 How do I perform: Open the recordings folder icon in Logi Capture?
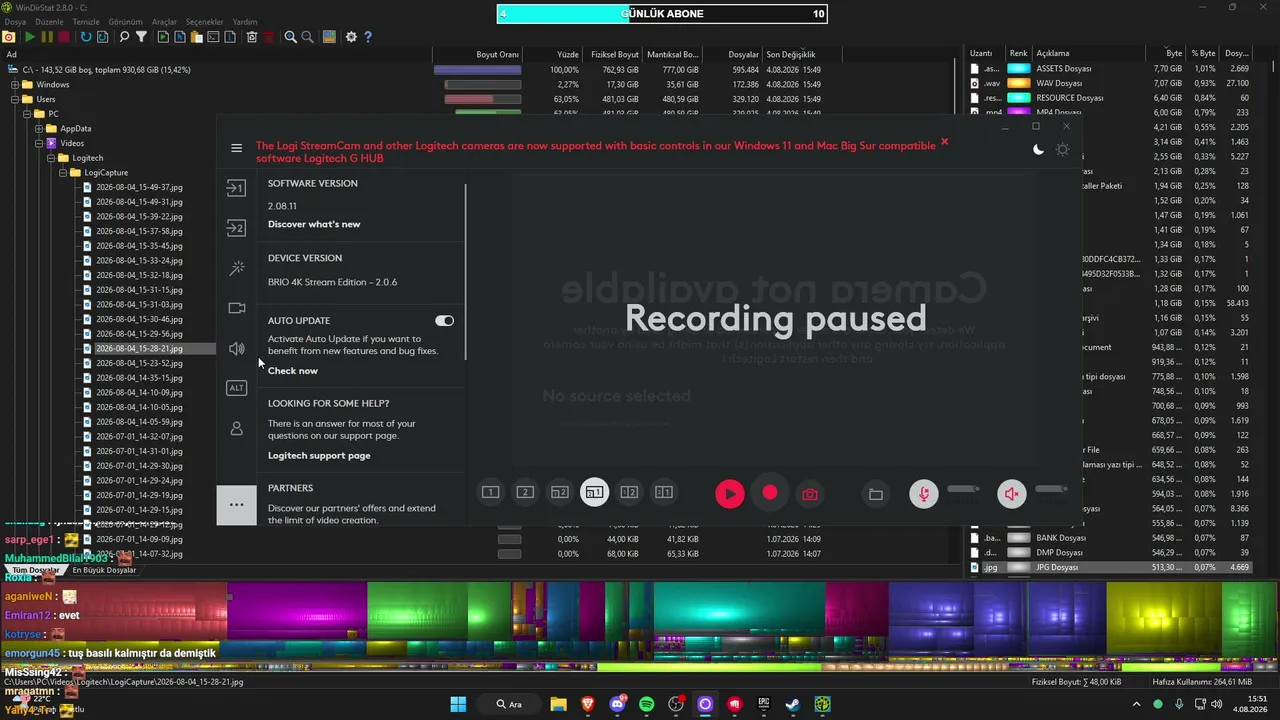[x=876, y=494]
